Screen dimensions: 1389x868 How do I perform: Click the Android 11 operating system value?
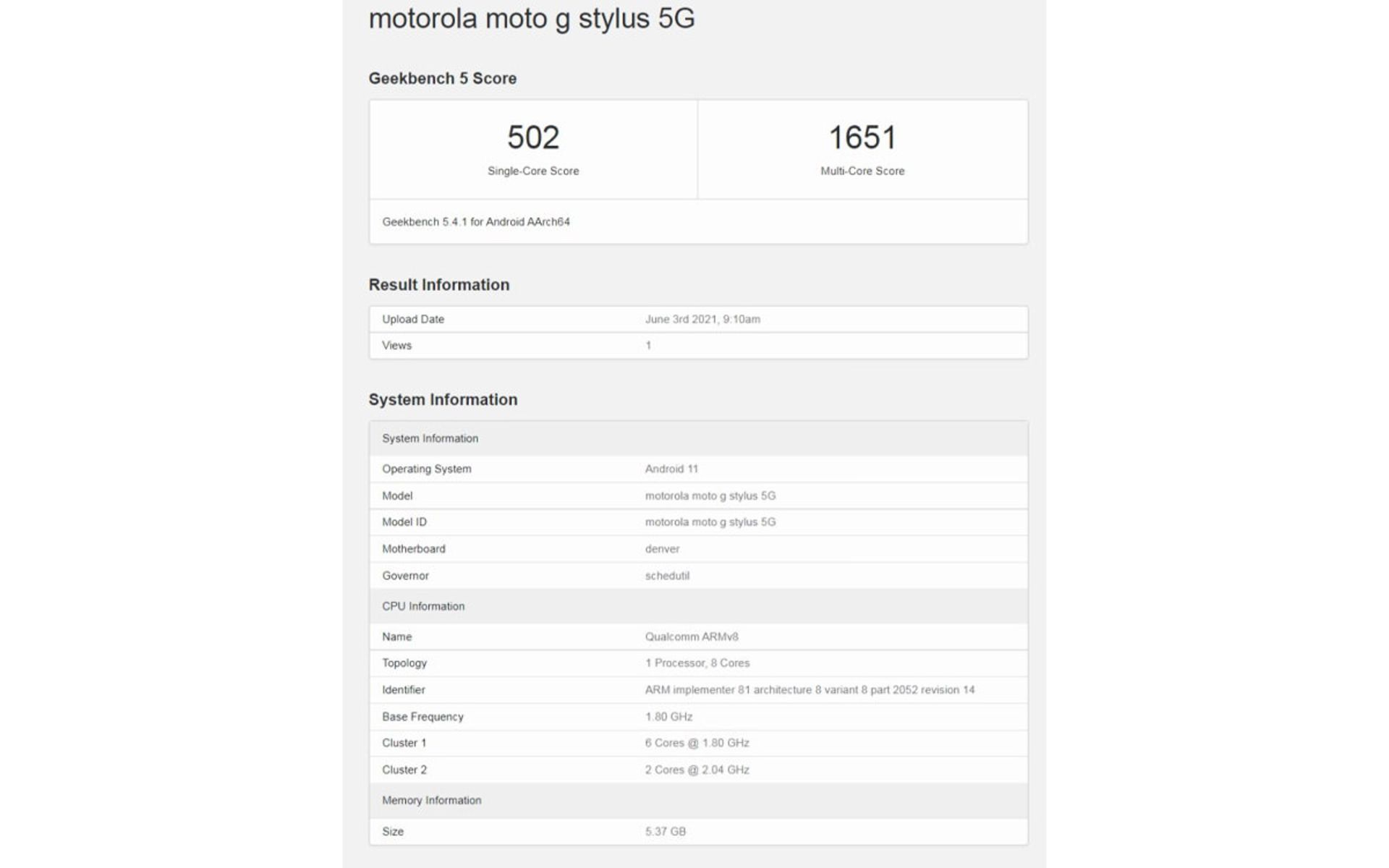671,469
